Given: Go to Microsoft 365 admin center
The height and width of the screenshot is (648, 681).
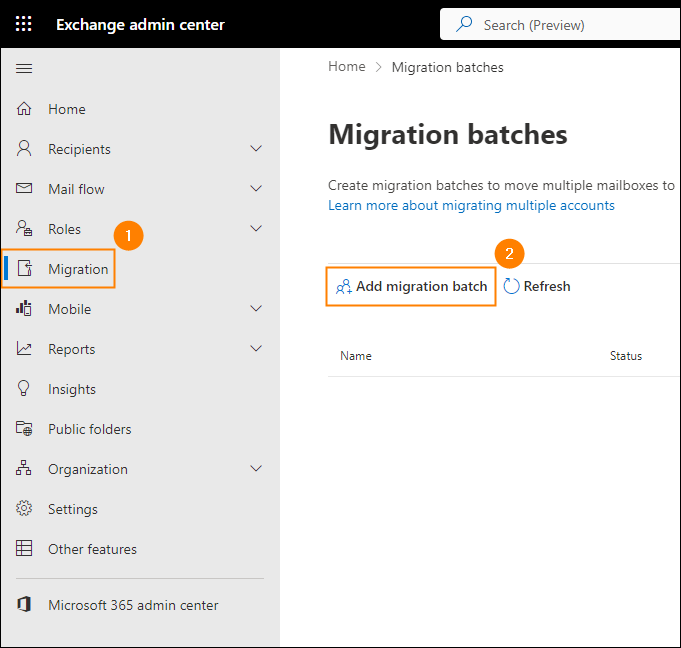Looking at the screenshot, I should [x=133, y=605].
